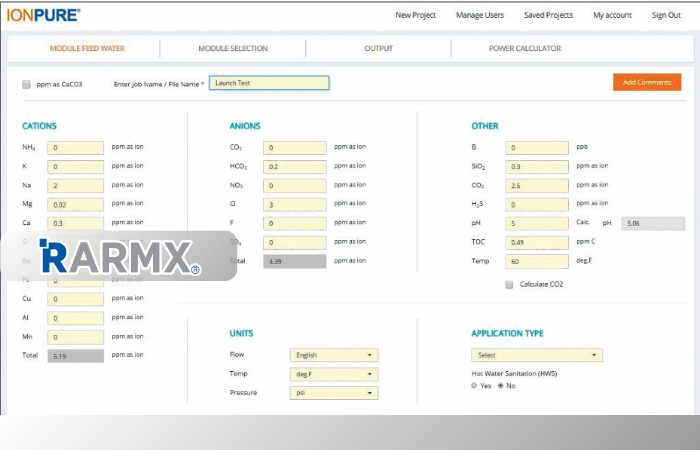700x450 pixels.
Task: Open the Flow units dropdown
Action: coord(333,355)
